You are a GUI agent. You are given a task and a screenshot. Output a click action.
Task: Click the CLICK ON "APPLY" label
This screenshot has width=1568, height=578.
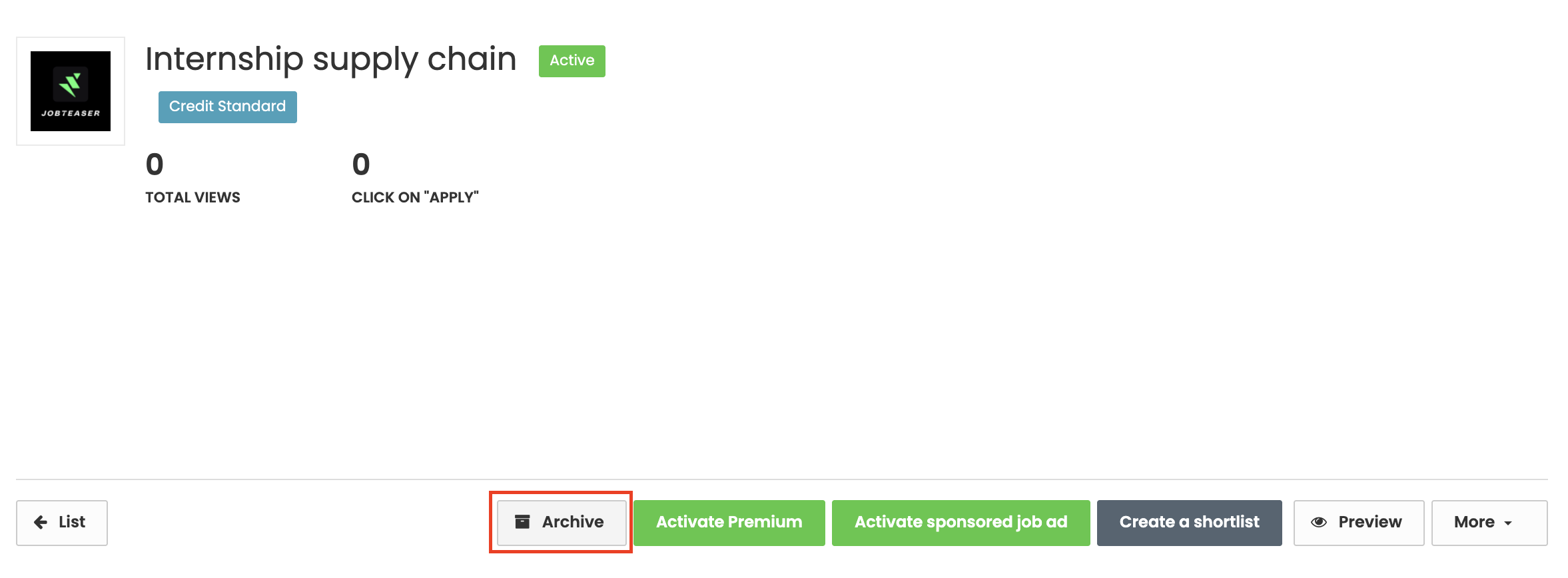click(x=415, y=198)
